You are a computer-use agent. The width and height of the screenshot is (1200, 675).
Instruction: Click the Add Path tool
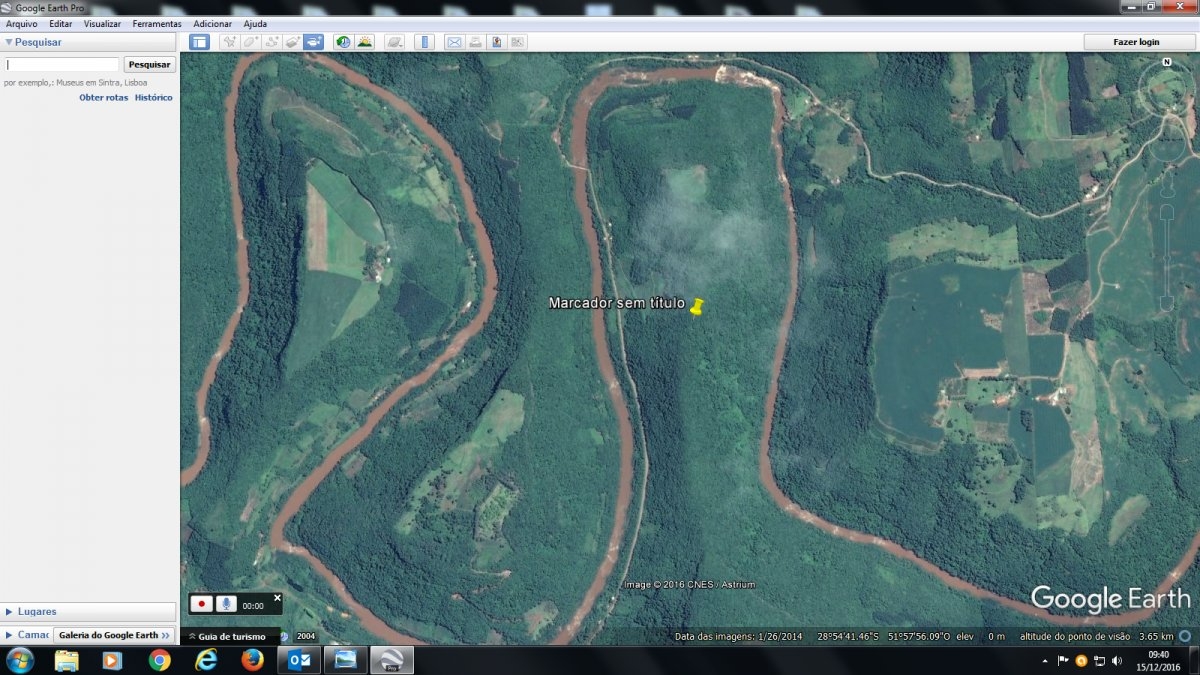tap(271, 42)
